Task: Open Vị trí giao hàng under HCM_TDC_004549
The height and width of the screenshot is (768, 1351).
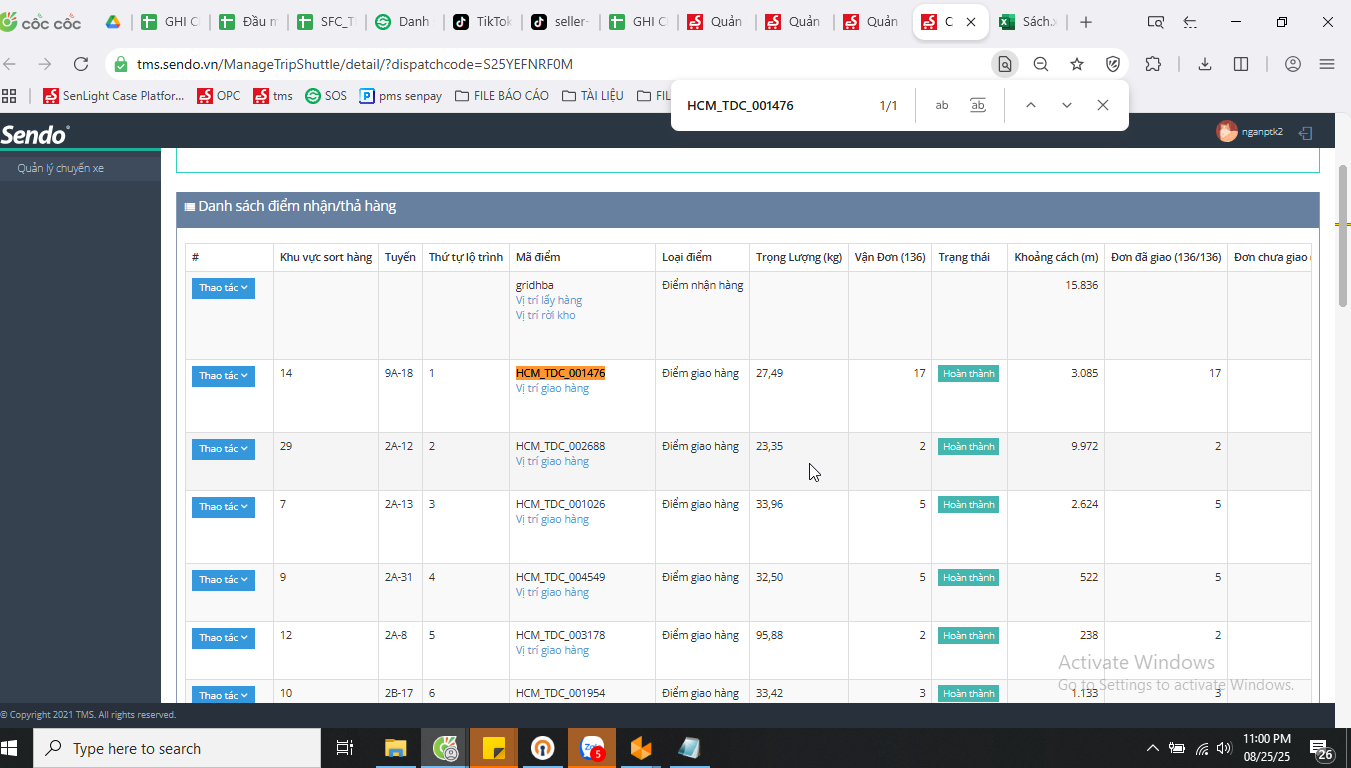Action: click(x=552, y=592)
